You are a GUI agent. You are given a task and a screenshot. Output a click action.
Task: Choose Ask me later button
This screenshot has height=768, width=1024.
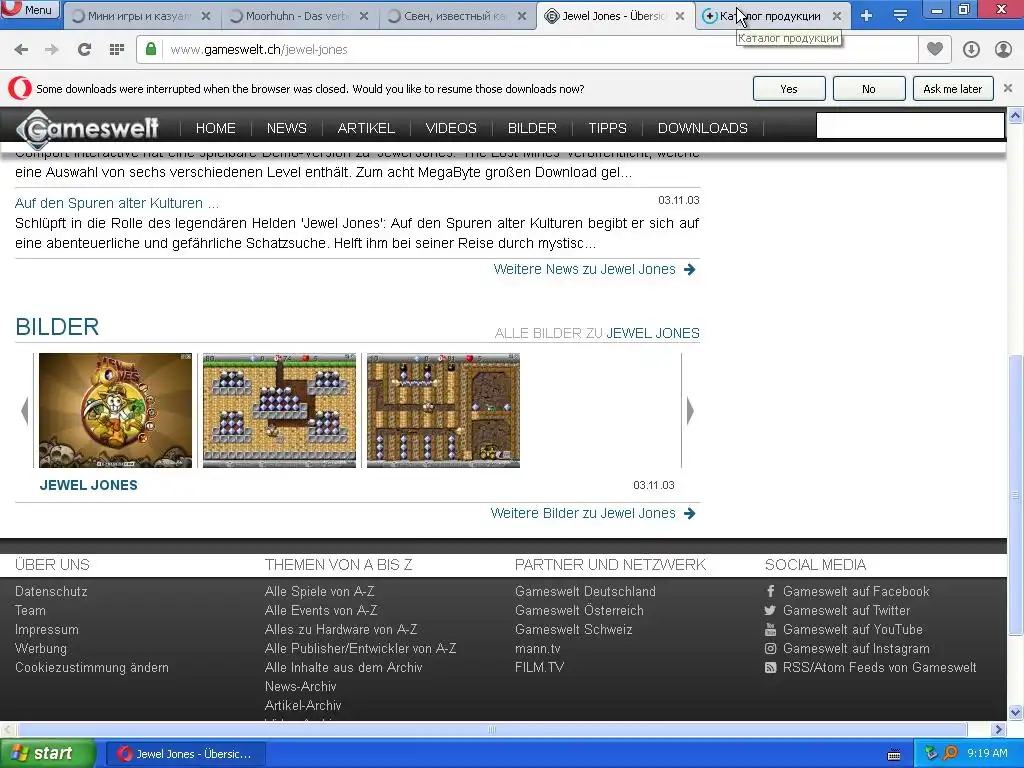coord(952,89)
